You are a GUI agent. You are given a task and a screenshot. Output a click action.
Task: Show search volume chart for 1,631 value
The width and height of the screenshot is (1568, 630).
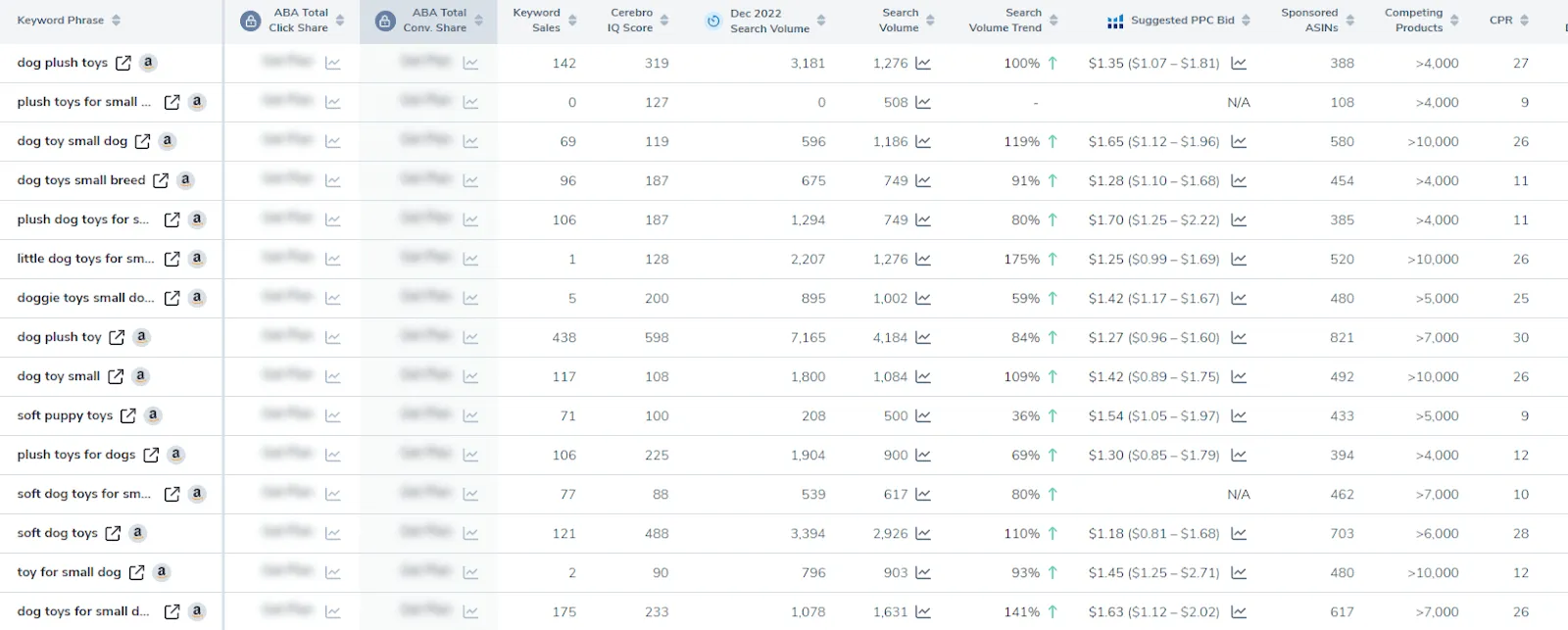[x=923, y=611]
